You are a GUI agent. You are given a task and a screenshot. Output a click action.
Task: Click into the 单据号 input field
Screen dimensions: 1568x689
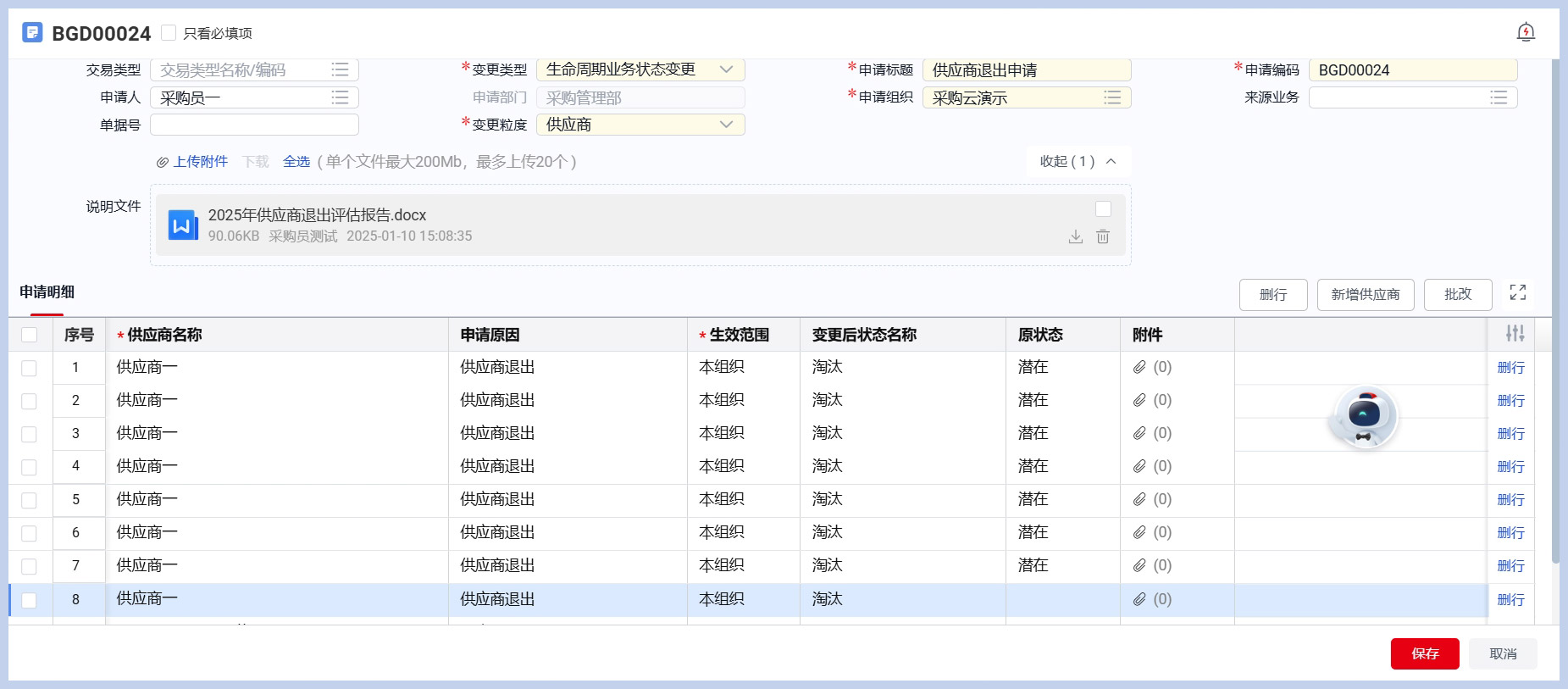pyautogui.click(x=254, y=125)
